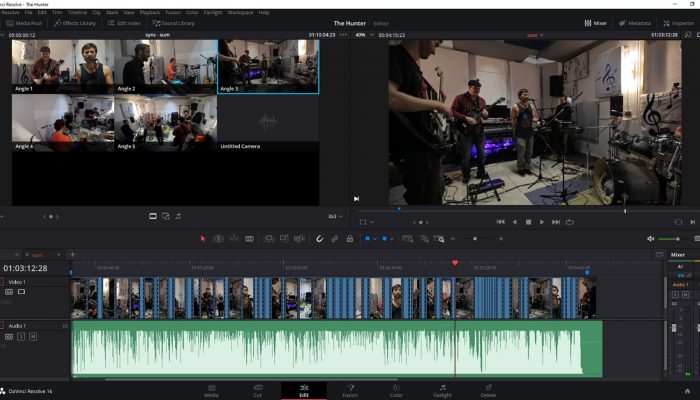Open the Inspector panel
This screenshot has height=400, width=700.
(679, 23)
